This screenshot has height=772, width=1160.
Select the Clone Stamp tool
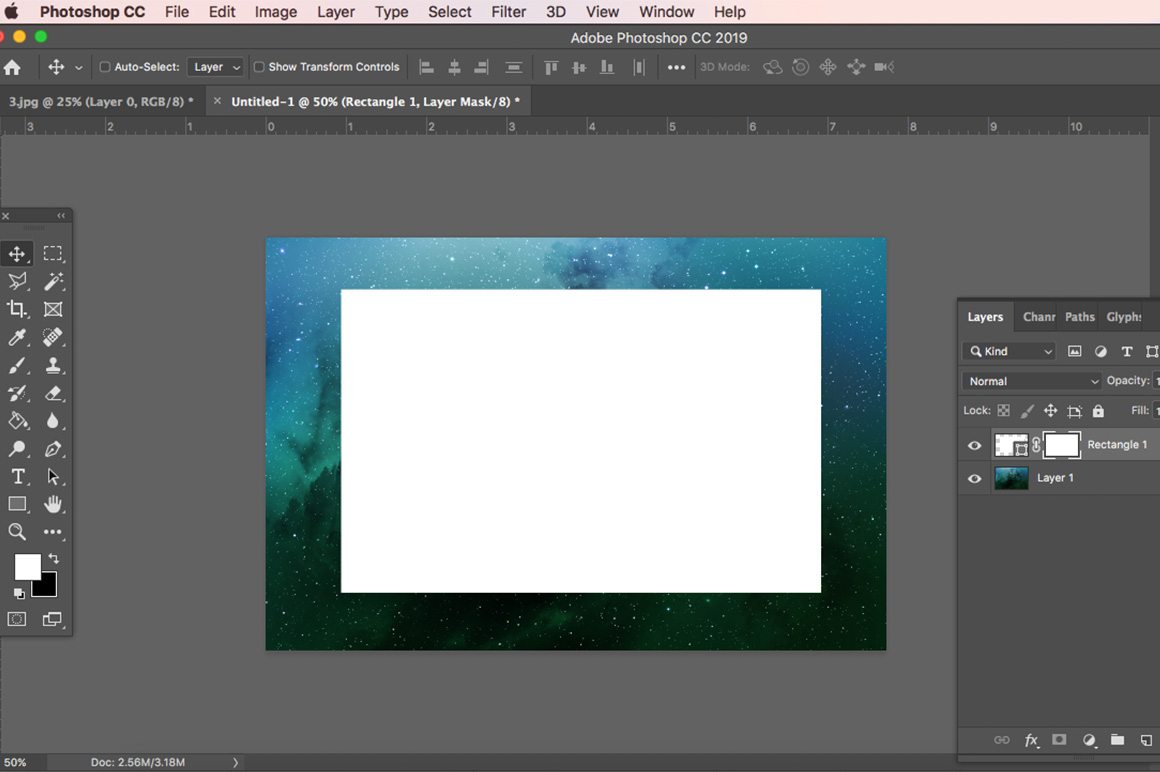pyautogui.click(x=53, y=365)
